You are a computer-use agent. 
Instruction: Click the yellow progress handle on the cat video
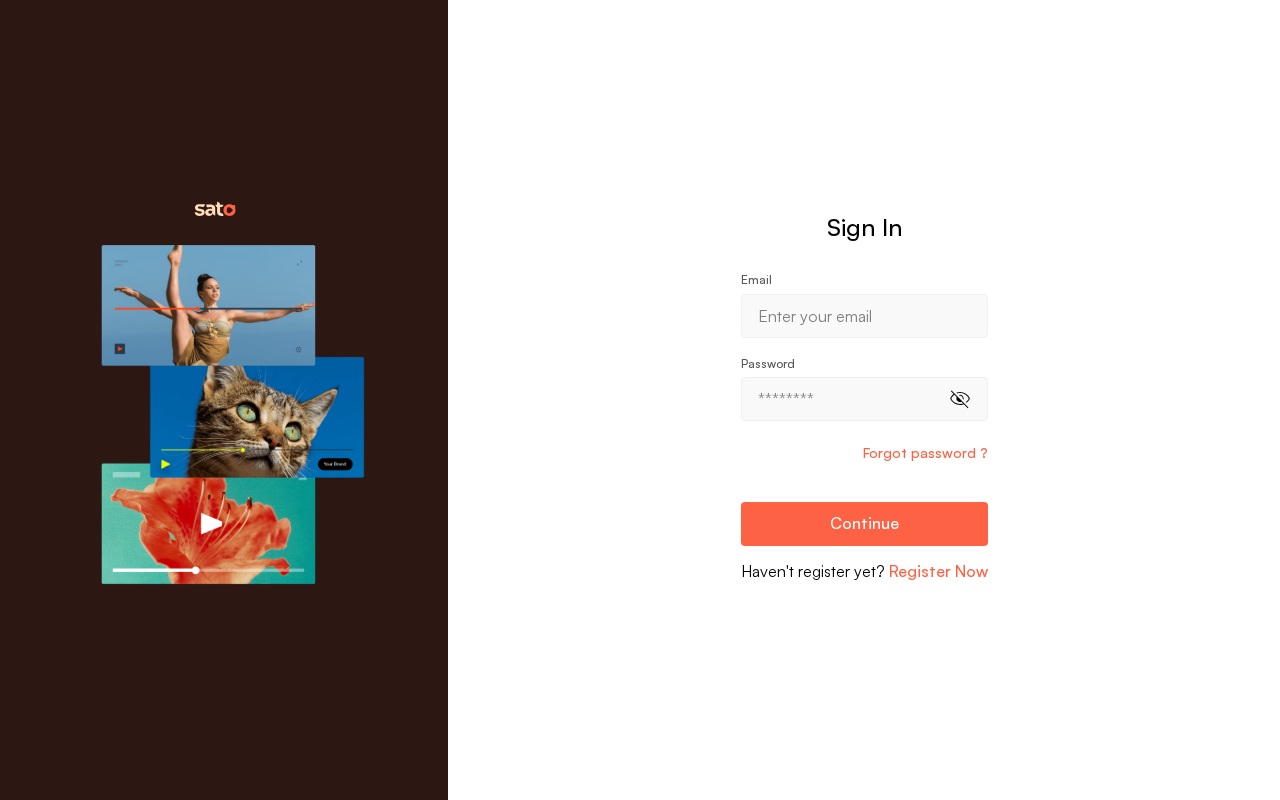click(243, 450)
